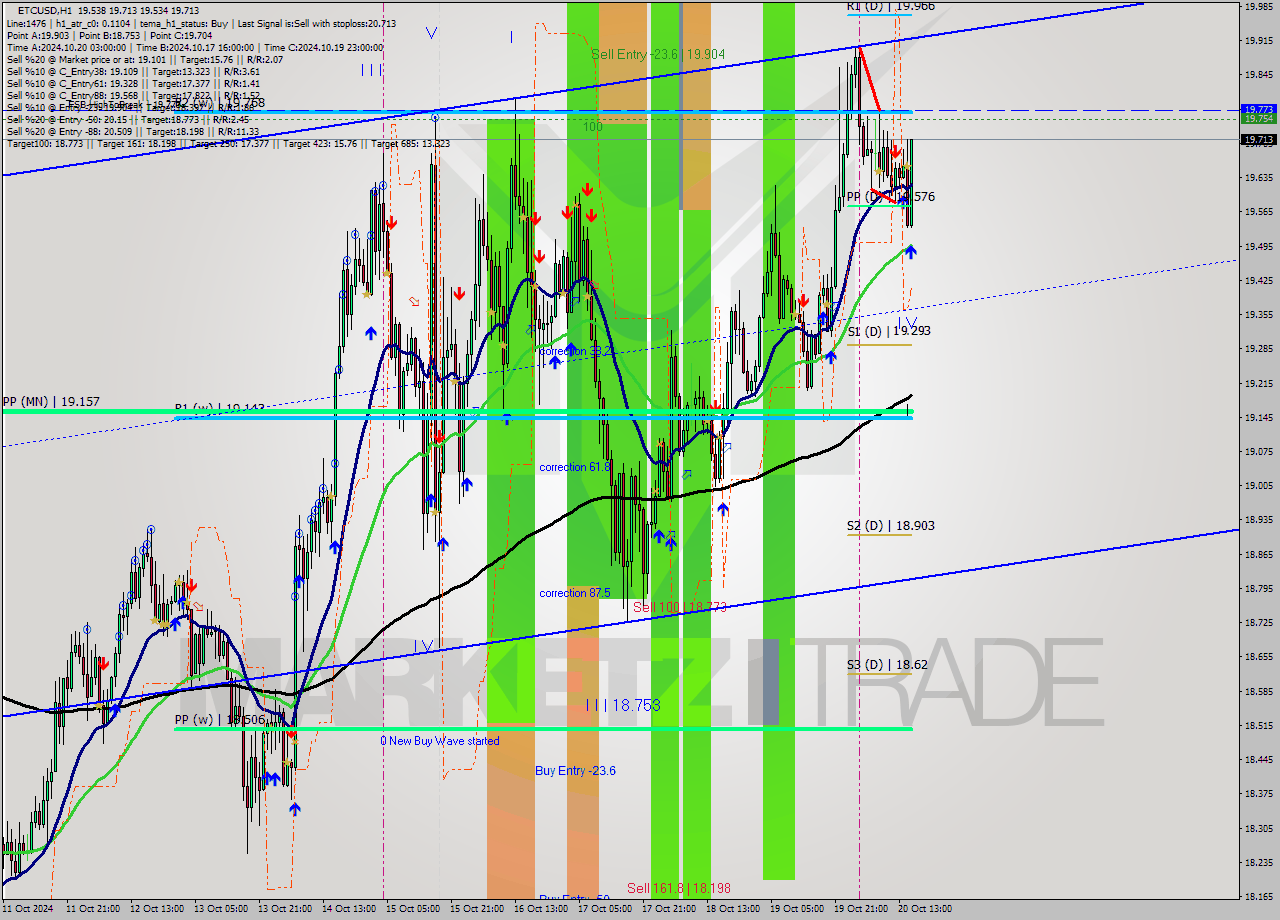Click the '16 Oct 13:00' time label
The height and width of the screenshot is (920, 1280).
539,909
